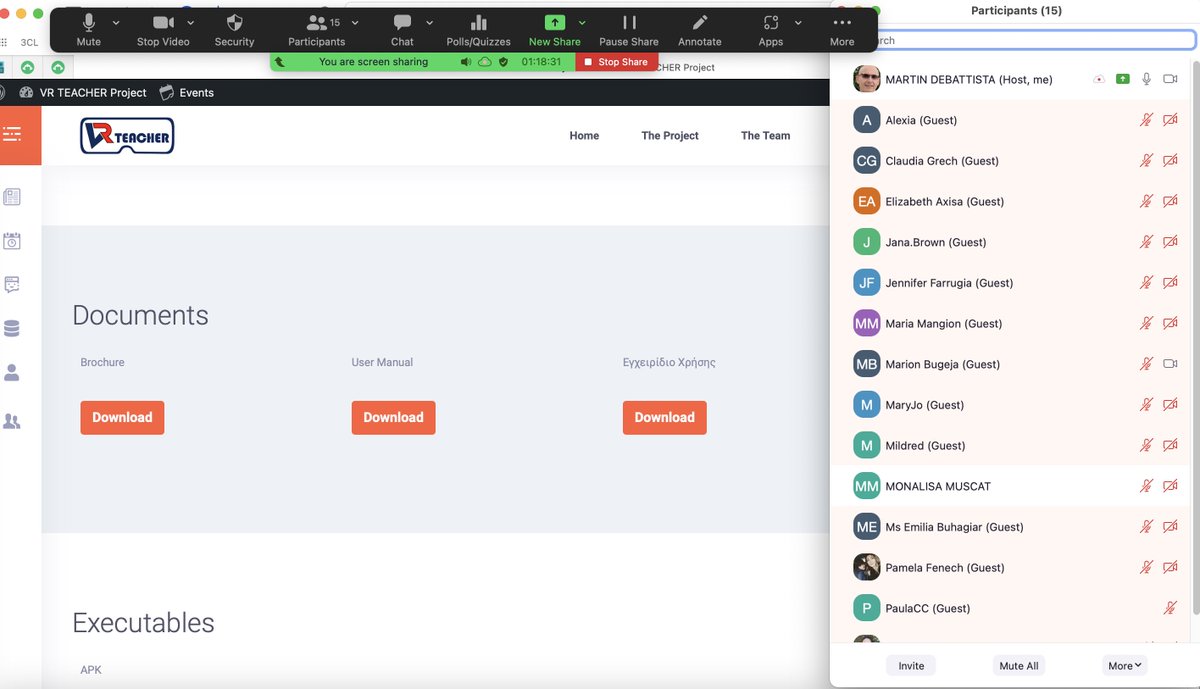Click Pamela Fenech's profile photo
Screen dimensions: 1200x689
[866, 567]
